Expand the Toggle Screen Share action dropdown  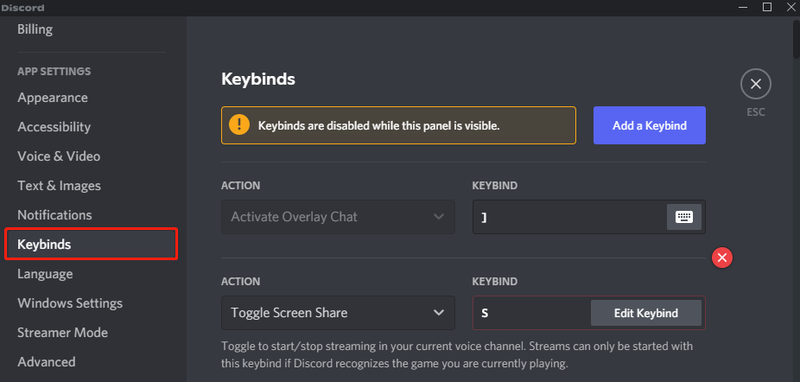338,313
